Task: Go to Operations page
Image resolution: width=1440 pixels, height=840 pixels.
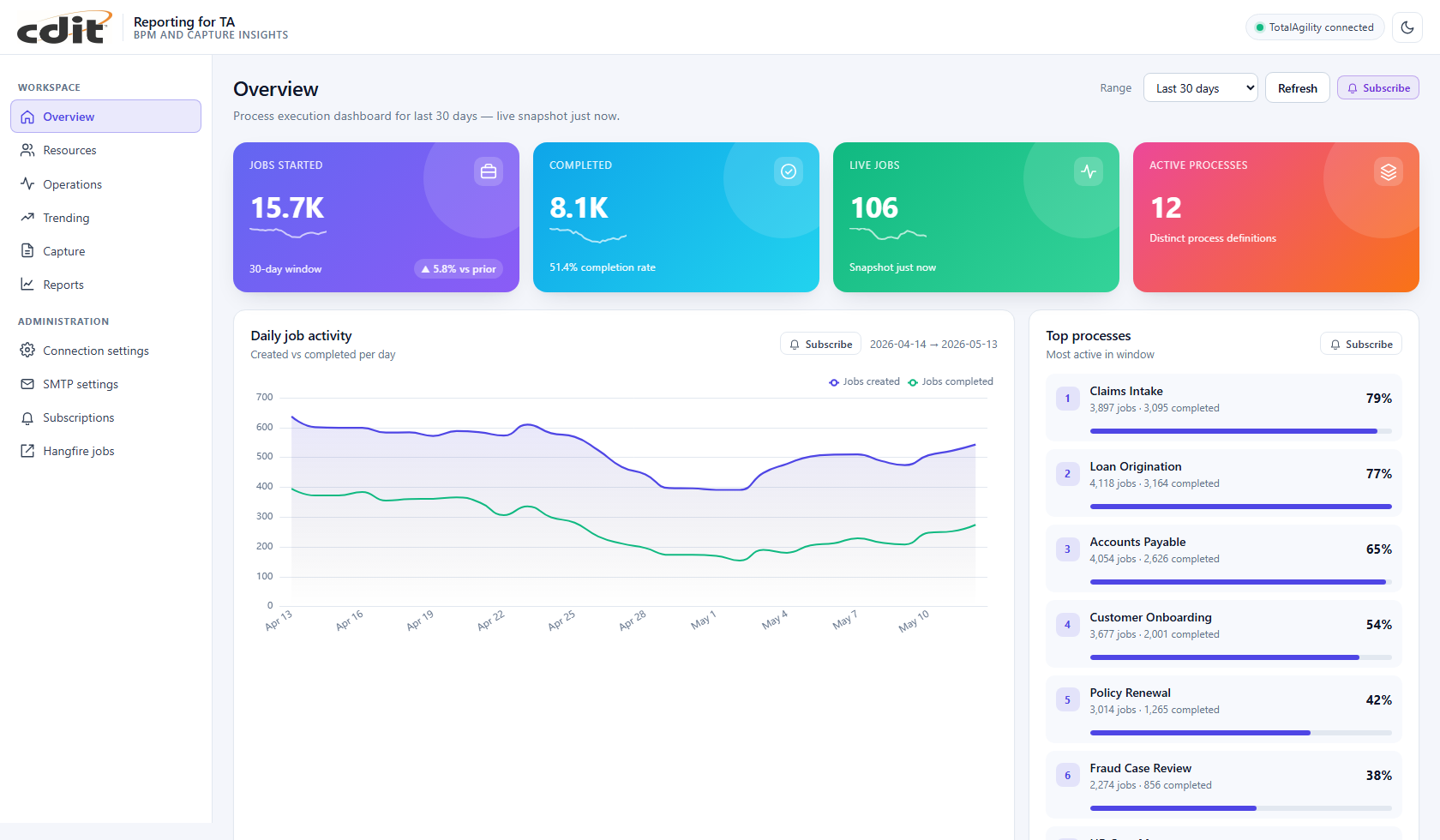Action: point(105,184)
